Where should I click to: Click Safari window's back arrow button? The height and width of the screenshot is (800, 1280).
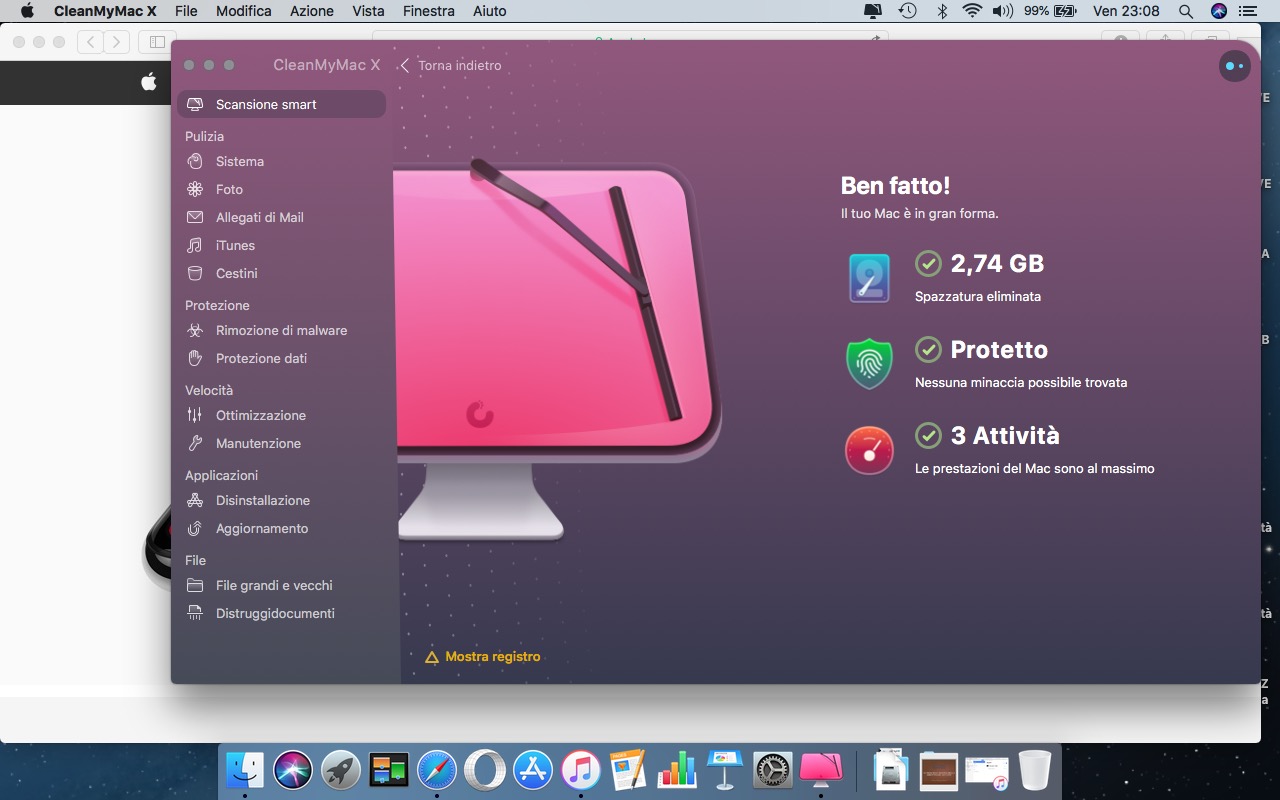coord(91,42)
